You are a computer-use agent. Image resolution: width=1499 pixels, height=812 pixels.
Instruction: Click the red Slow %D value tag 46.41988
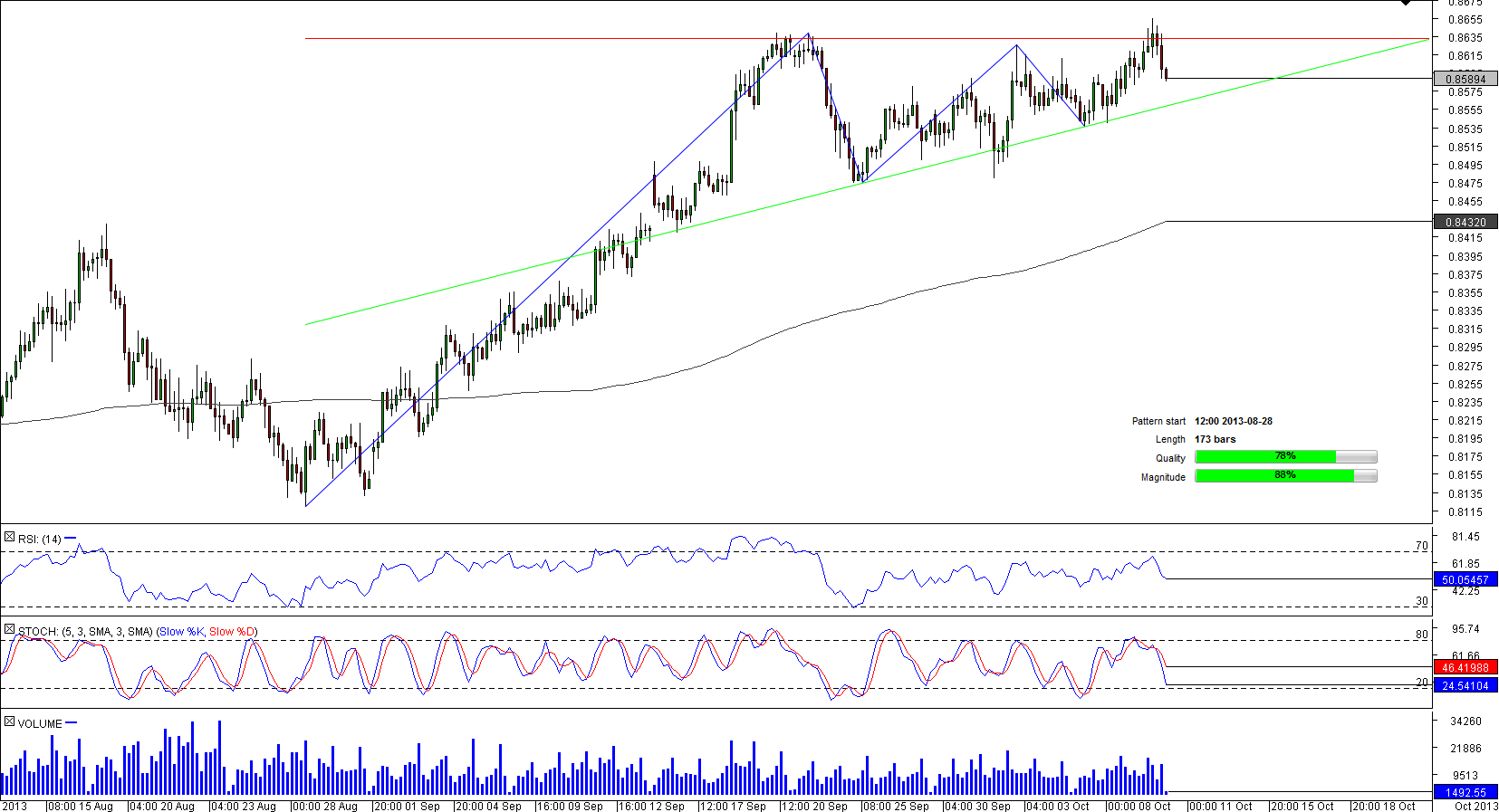pyautogui.click(x=1465, y=668)
